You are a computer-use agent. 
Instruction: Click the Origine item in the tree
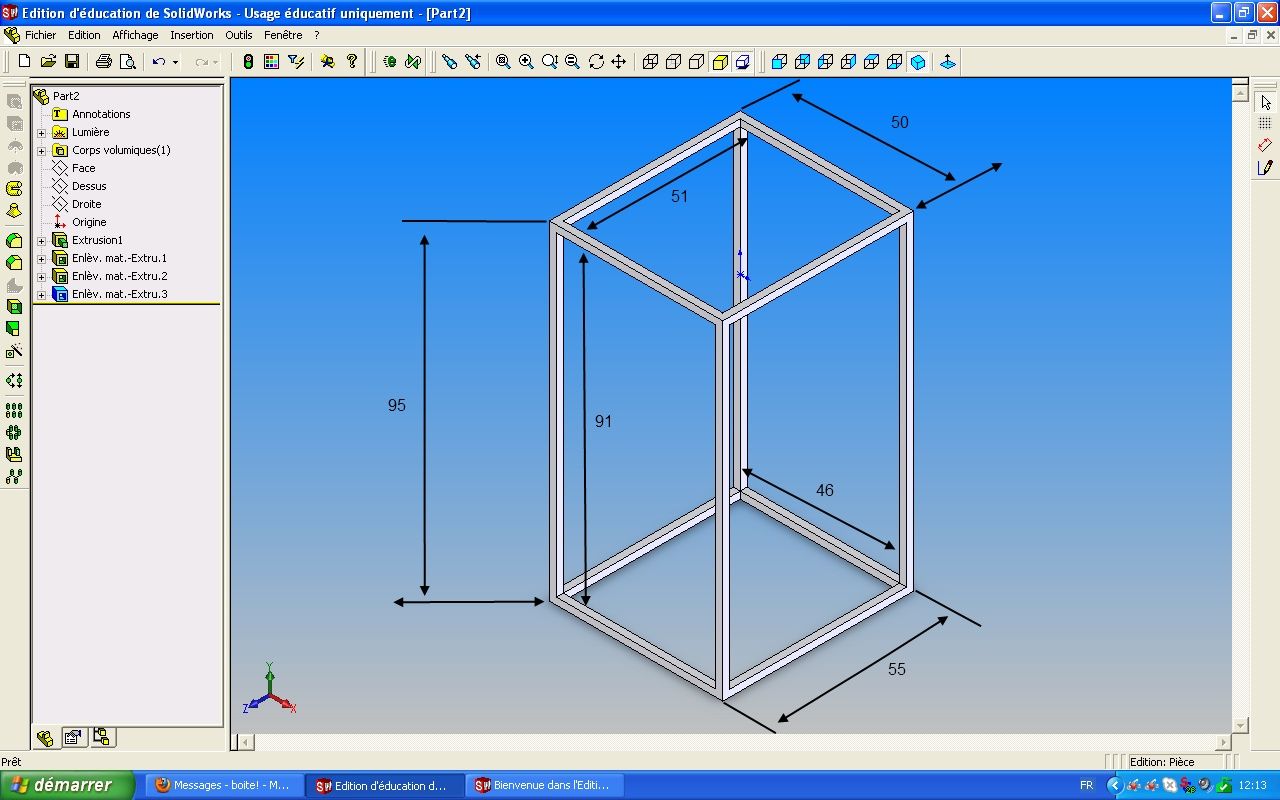click(x=90, y=222)
